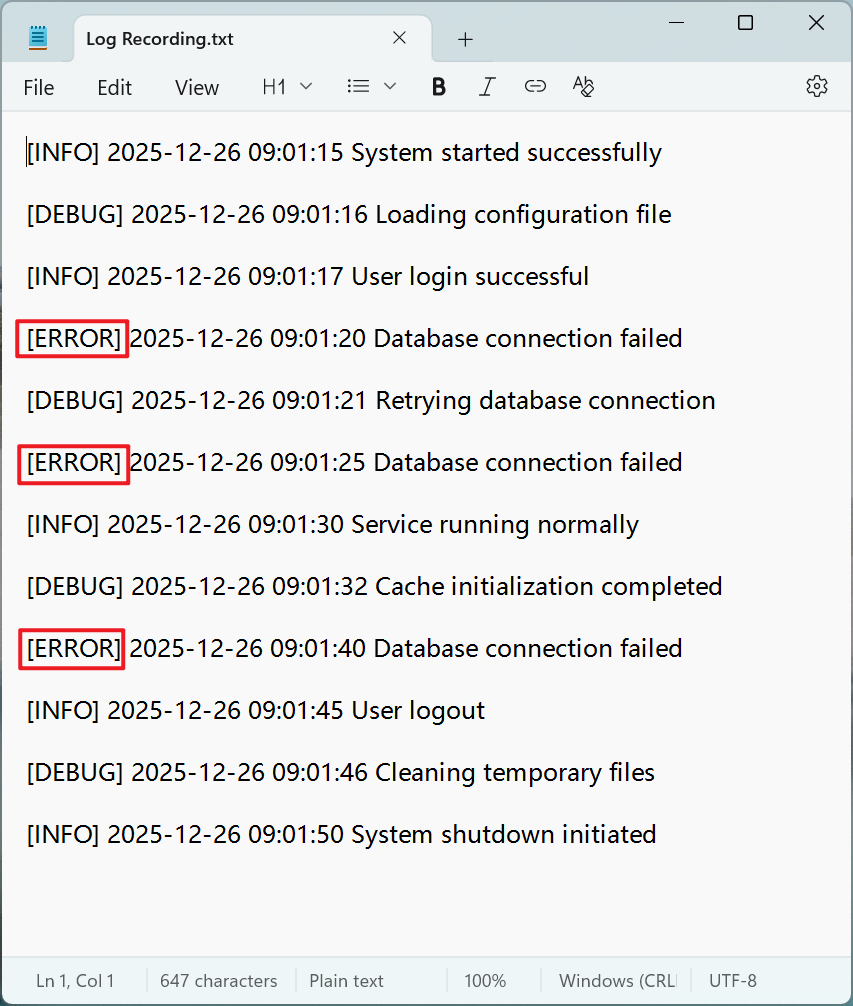The width and height of the screenshot is (853, 1006).
Task: Open the View menu
Action: [x=196, y=88]
